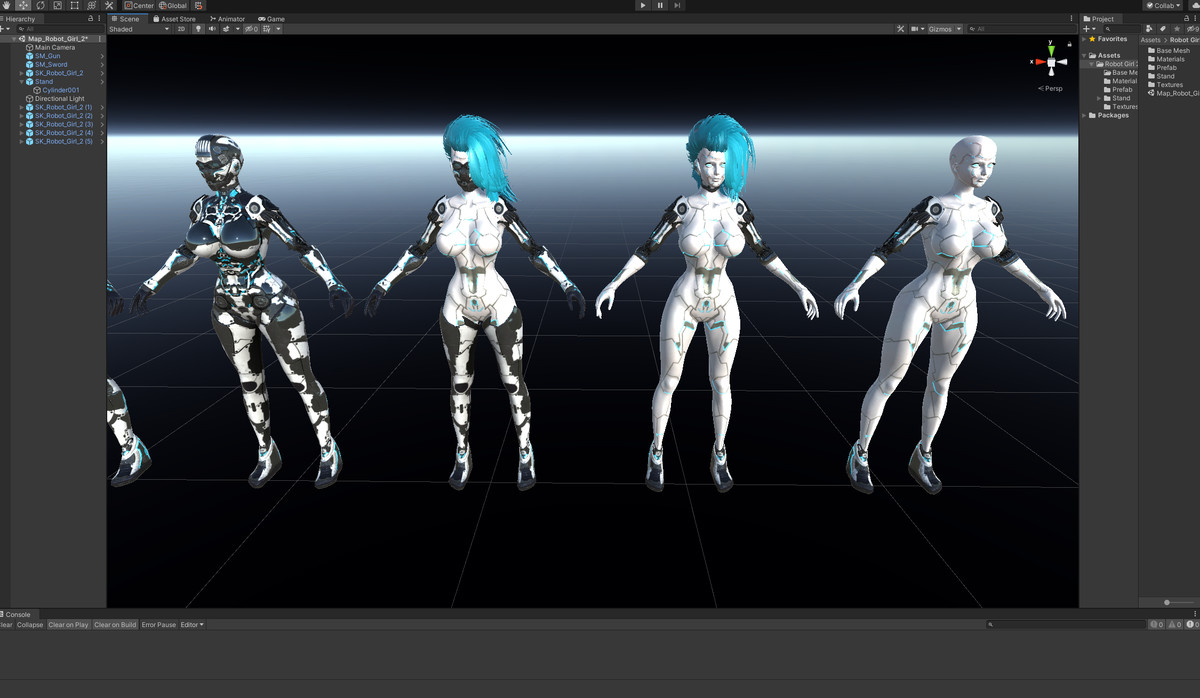This screenshot has height=698, width=1200.
Task: Select the Hand tool
Action: (x=6, y=5)
